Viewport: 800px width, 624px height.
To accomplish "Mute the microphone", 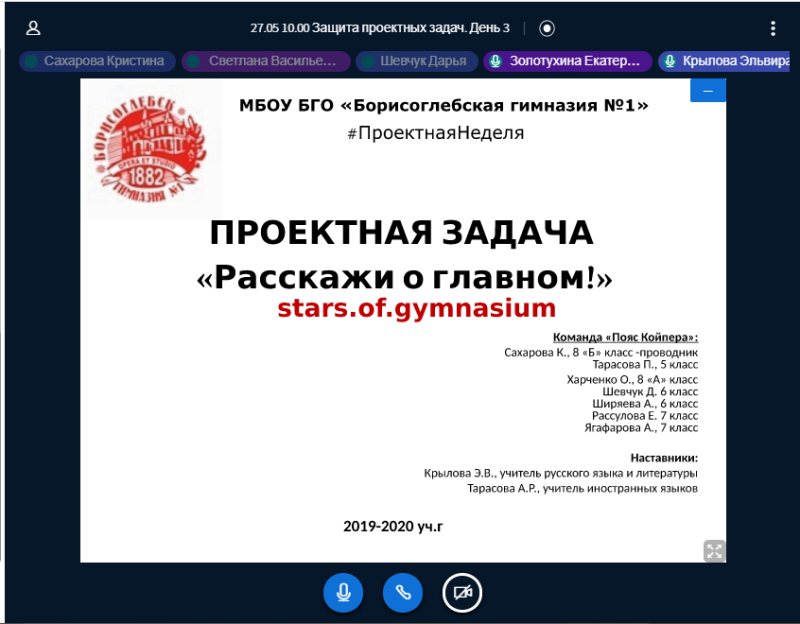I will (x=343, y=592).
